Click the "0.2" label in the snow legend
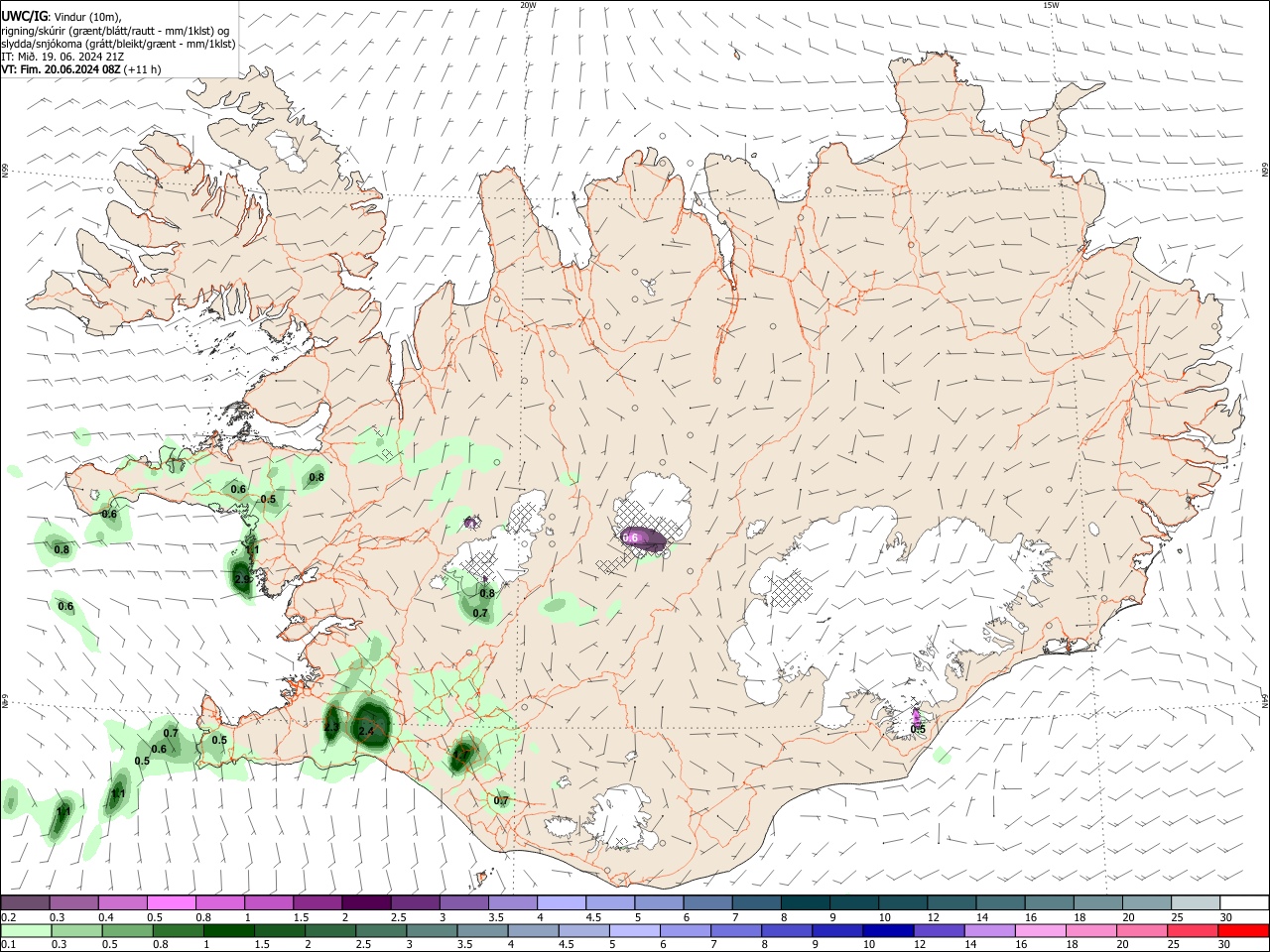Viewport: 1270px width, 952px height. point(7,917)
